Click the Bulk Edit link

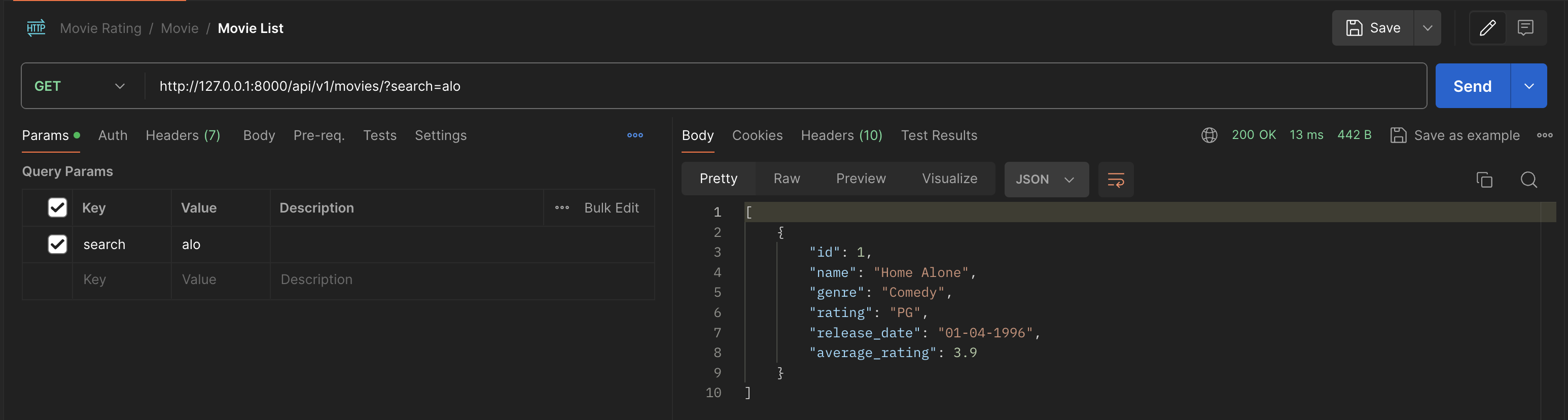coord(611,207)
